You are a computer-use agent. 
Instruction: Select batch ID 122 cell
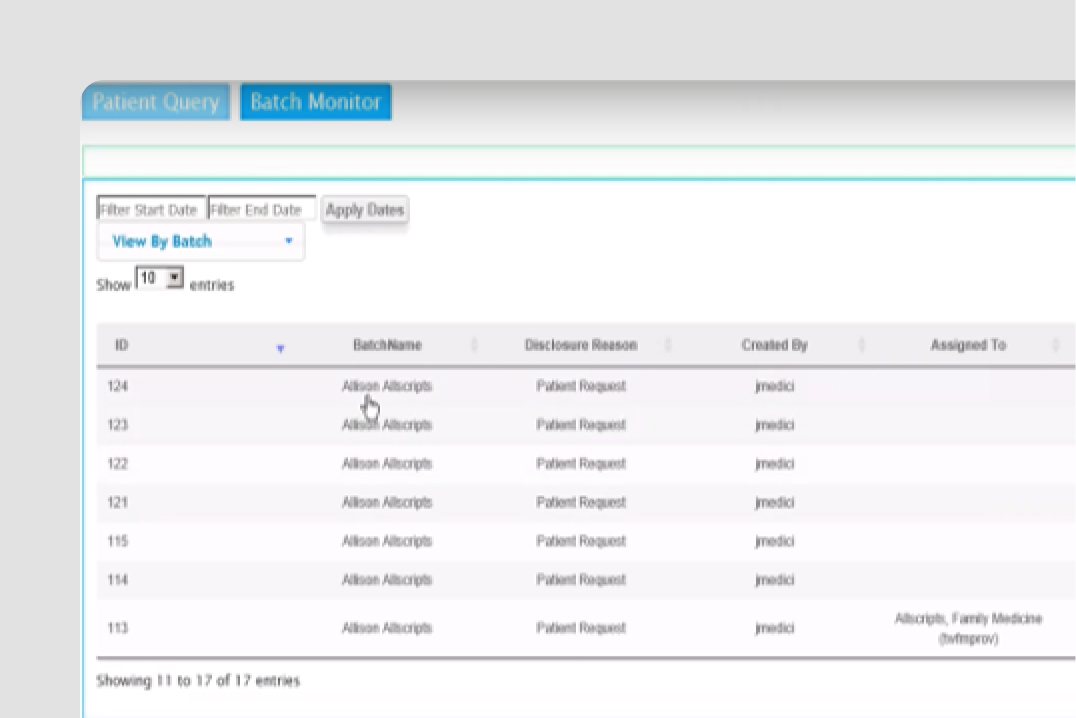point(118,463)
